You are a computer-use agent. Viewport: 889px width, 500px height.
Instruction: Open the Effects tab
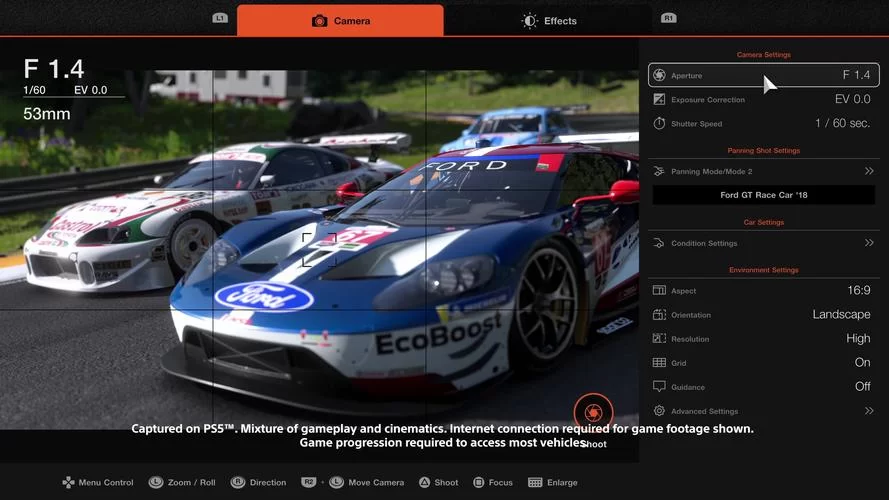[x=548, y=20]
